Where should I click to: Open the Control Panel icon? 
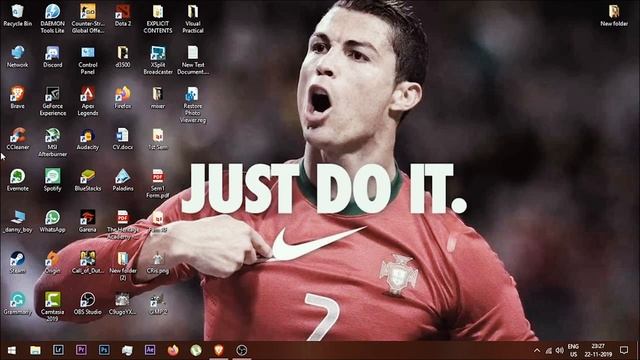tap(88, 60)
